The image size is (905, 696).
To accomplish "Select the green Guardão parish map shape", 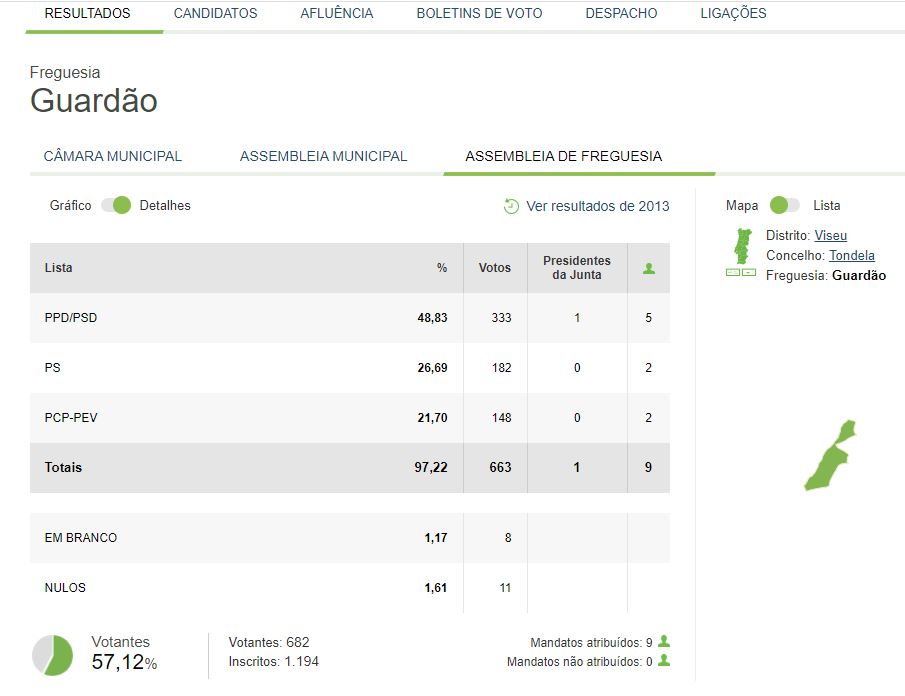I will [x=829, y=458].
